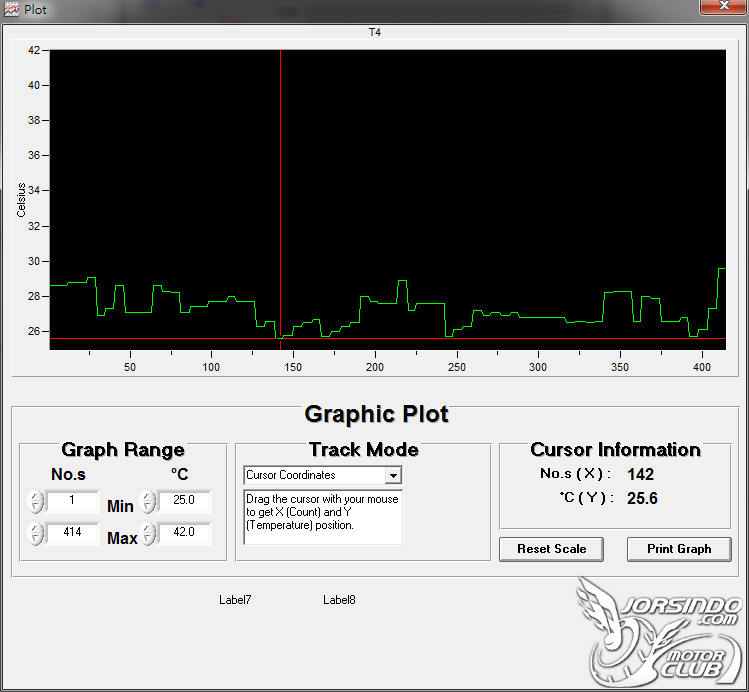Image resolution: width=749 pixels, height=692 pixels.
Task: Click the No.s Min input field showing 1
Action: coord(72,500)
